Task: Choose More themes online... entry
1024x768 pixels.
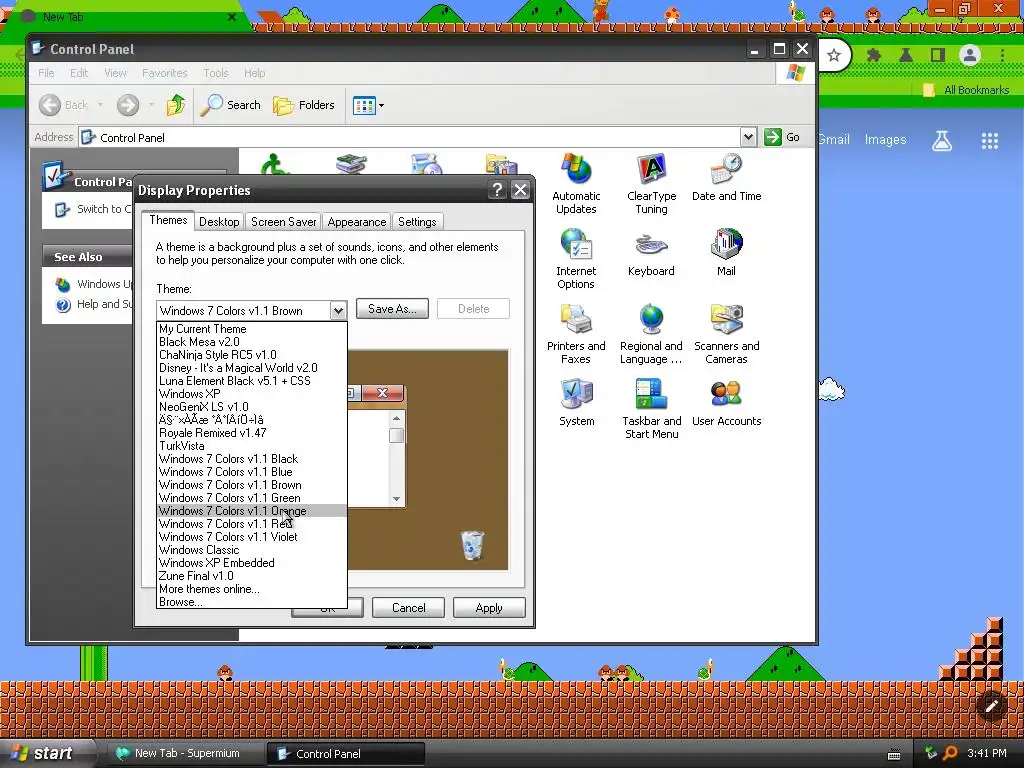Action: 252,589
